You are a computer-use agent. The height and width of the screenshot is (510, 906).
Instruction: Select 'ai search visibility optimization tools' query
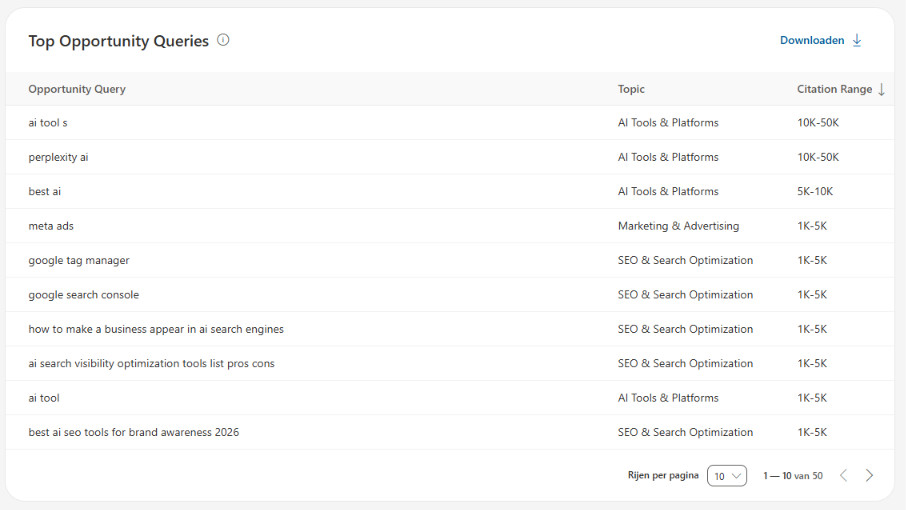151,363
